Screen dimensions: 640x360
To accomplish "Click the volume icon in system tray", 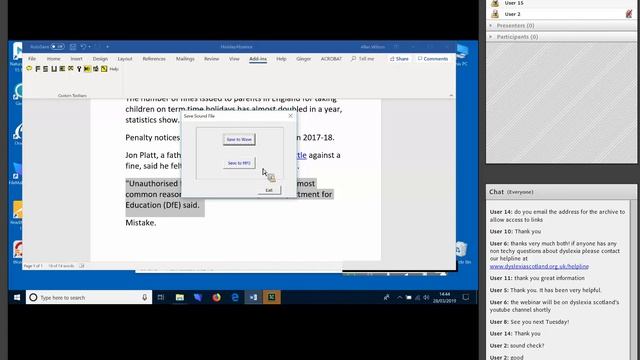I will click(426, 298).
